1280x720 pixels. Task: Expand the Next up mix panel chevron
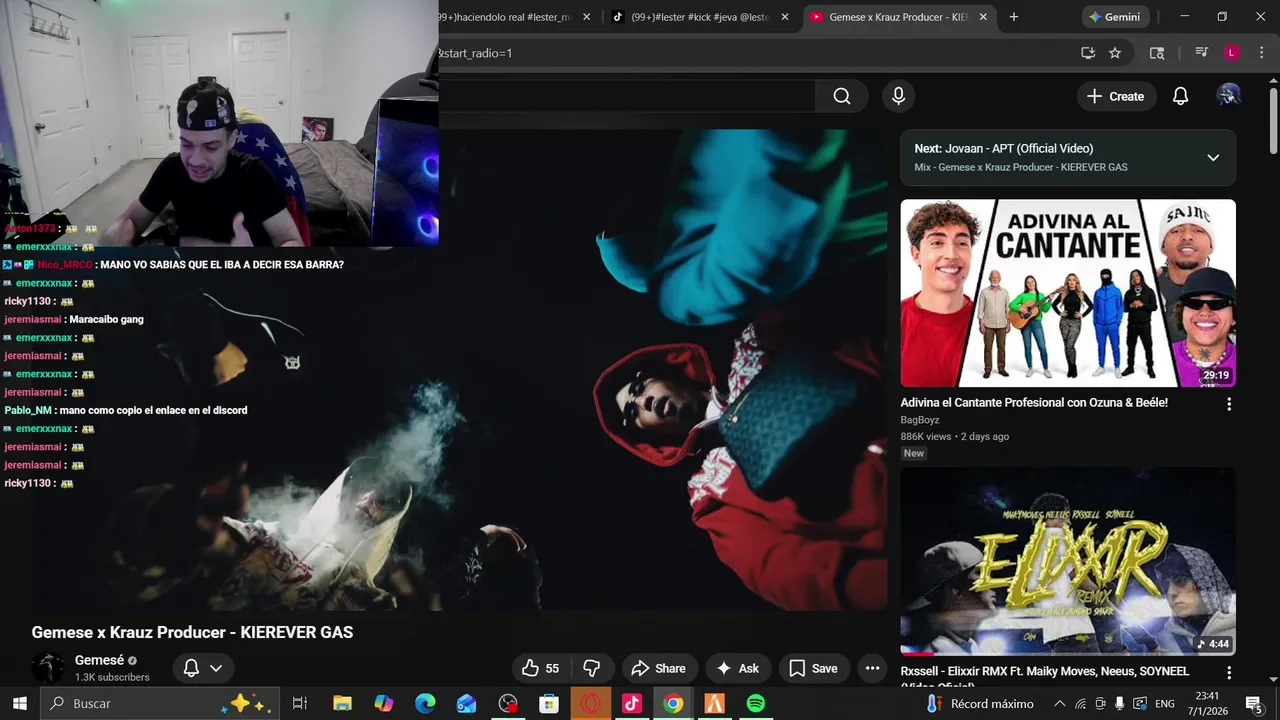coord(1213,158)
